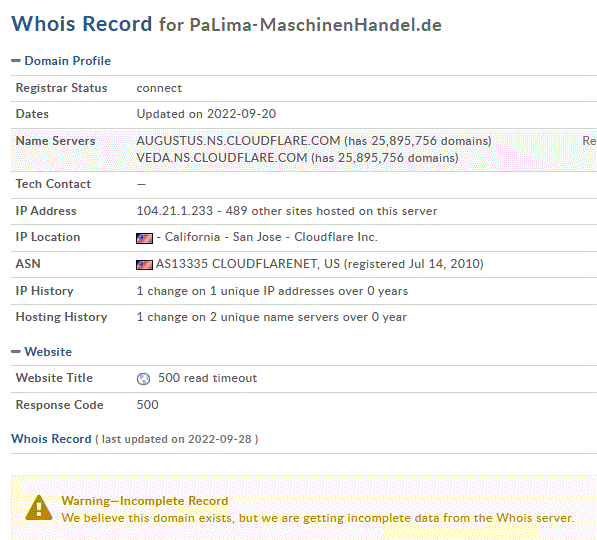
Task: Click the Website section heading text
Action: click(x=48, y=352)
